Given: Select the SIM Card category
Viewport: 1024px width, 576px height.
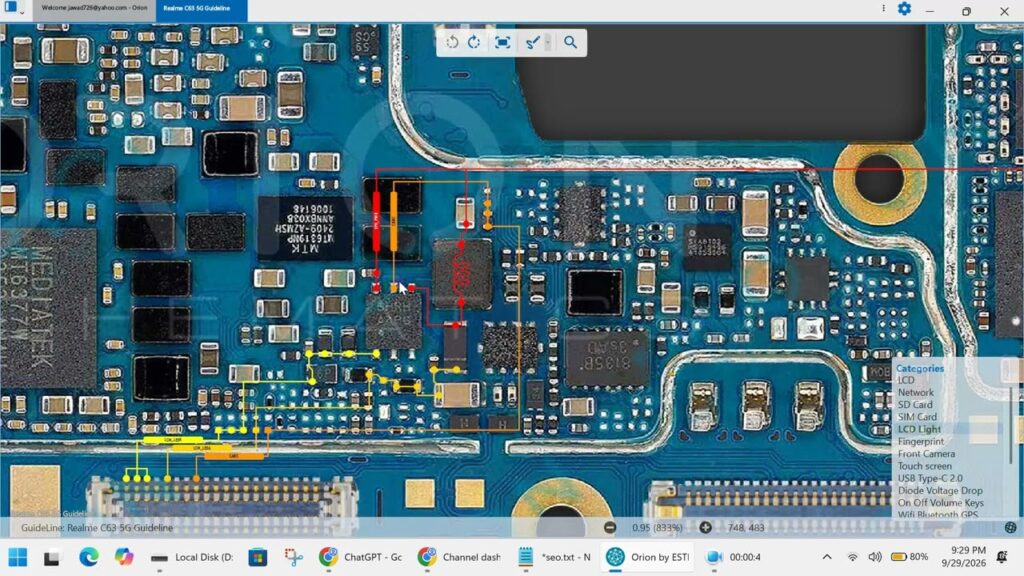Looking at the screenshot, I should [x=917, y=417].
